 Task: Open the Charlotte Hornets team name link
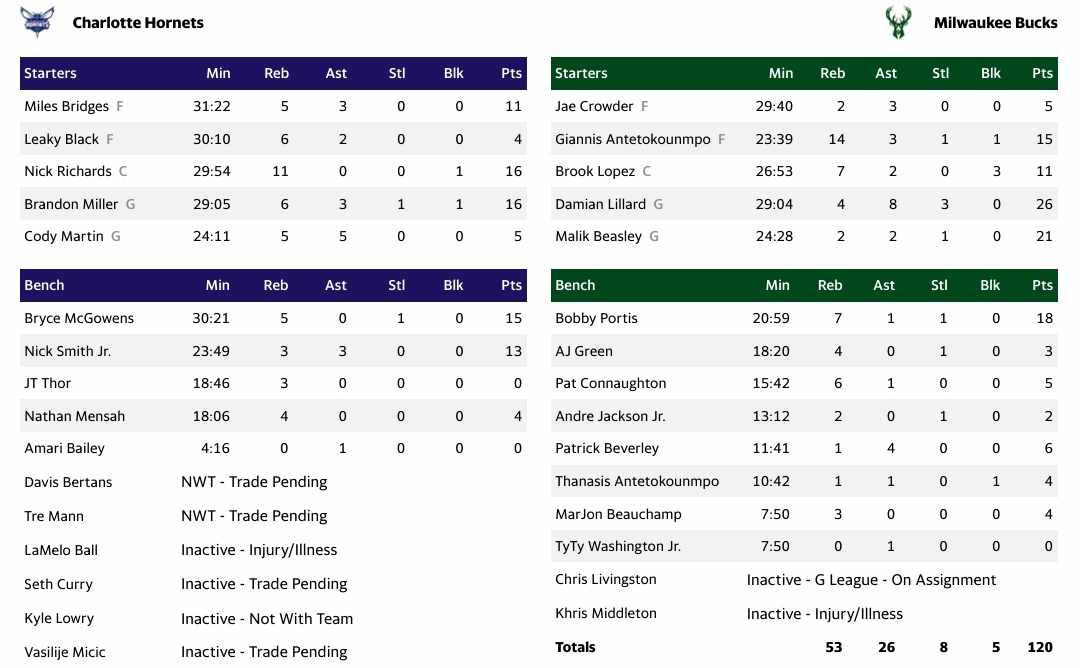[x=138, y=22]
